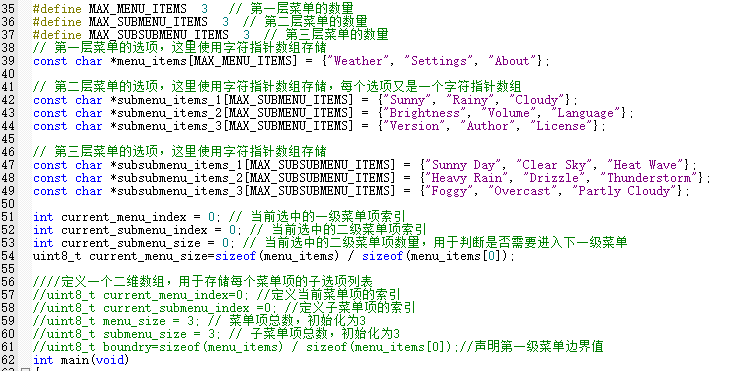This screenshot has width=733, height=371.
Task: Collapse the fold marker below main function
Action: click(26, 369)
